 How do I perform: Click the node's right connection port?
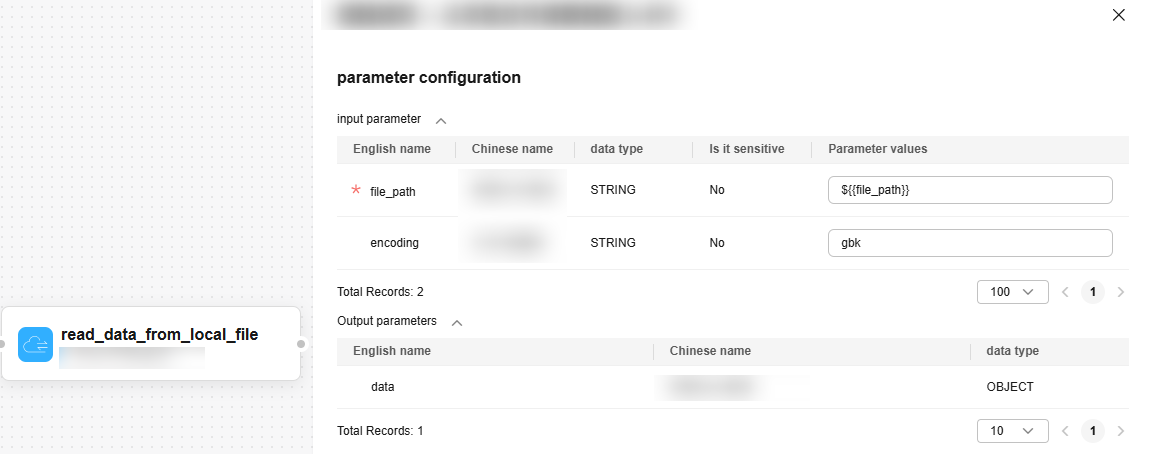point(301,344)
